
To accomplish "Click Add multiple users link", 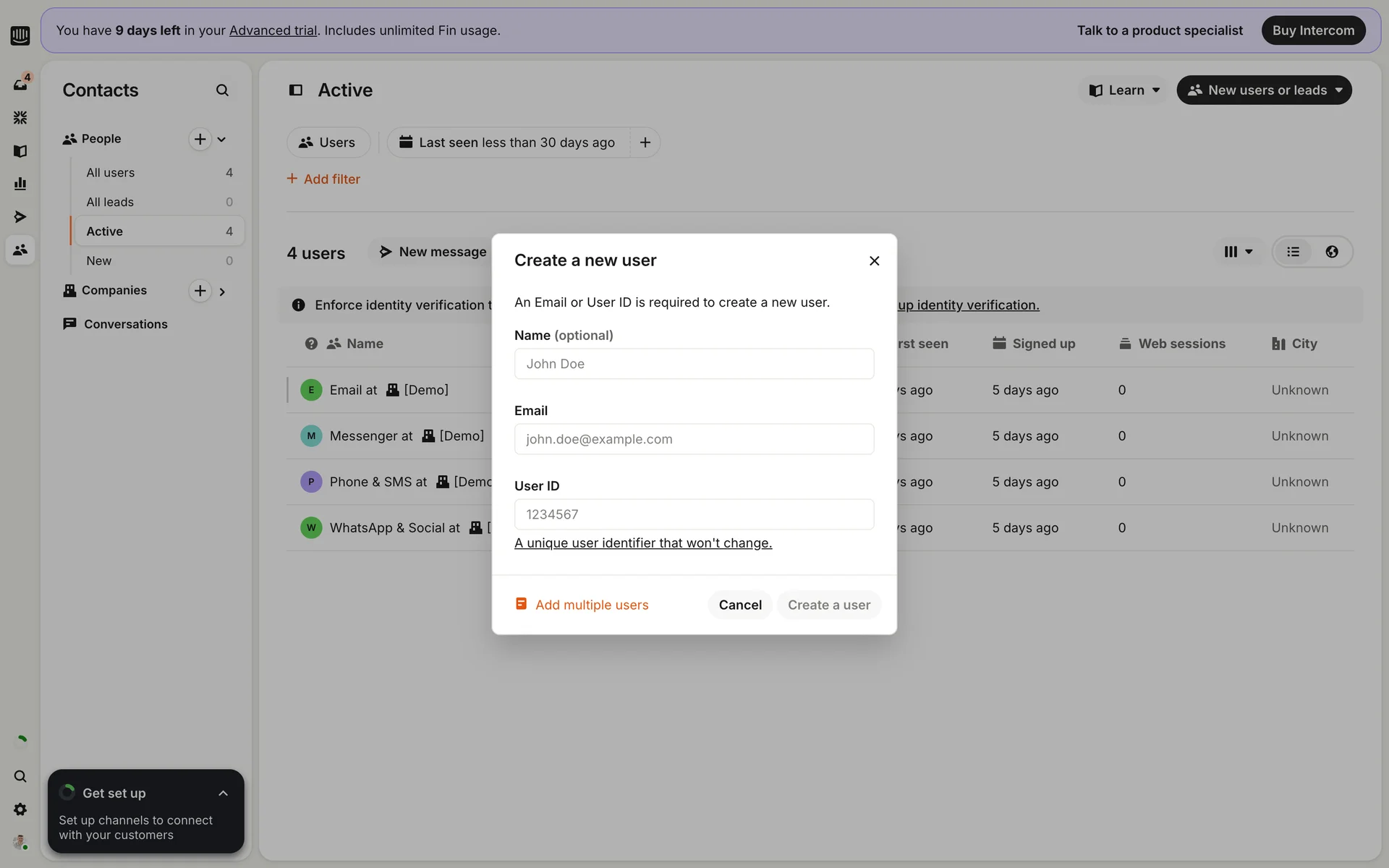I will (591, 605).
